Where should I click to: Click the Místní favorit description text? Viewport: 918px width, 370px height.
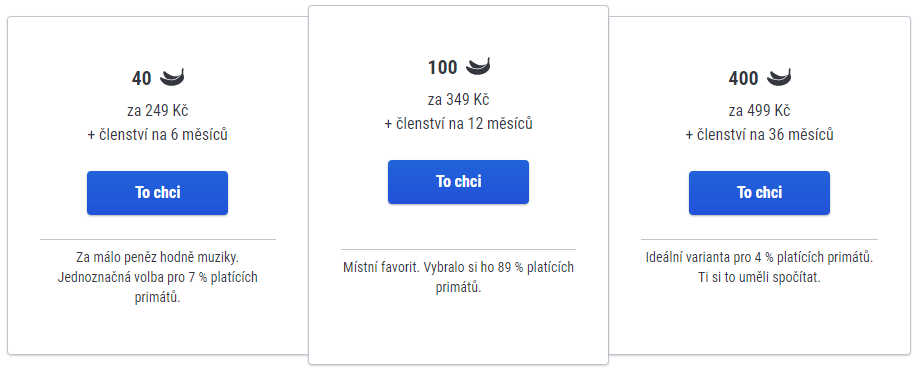[458, 277]
